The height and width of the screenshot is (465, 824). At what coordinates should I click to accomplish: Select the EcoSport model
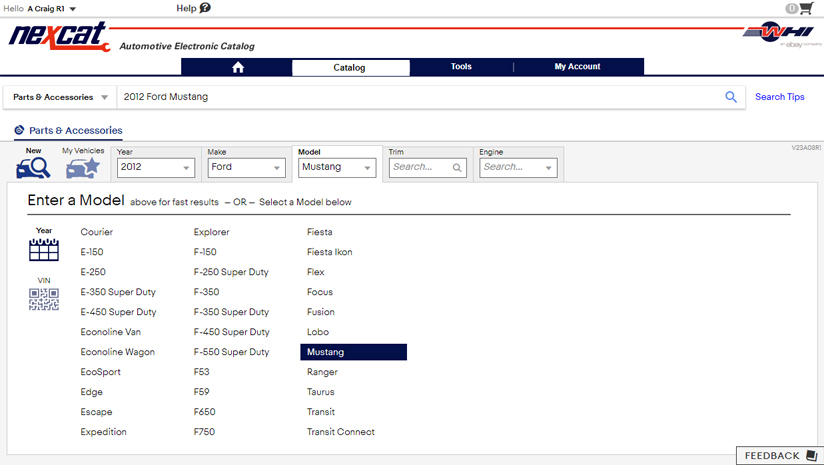click(x=100, y=371)
